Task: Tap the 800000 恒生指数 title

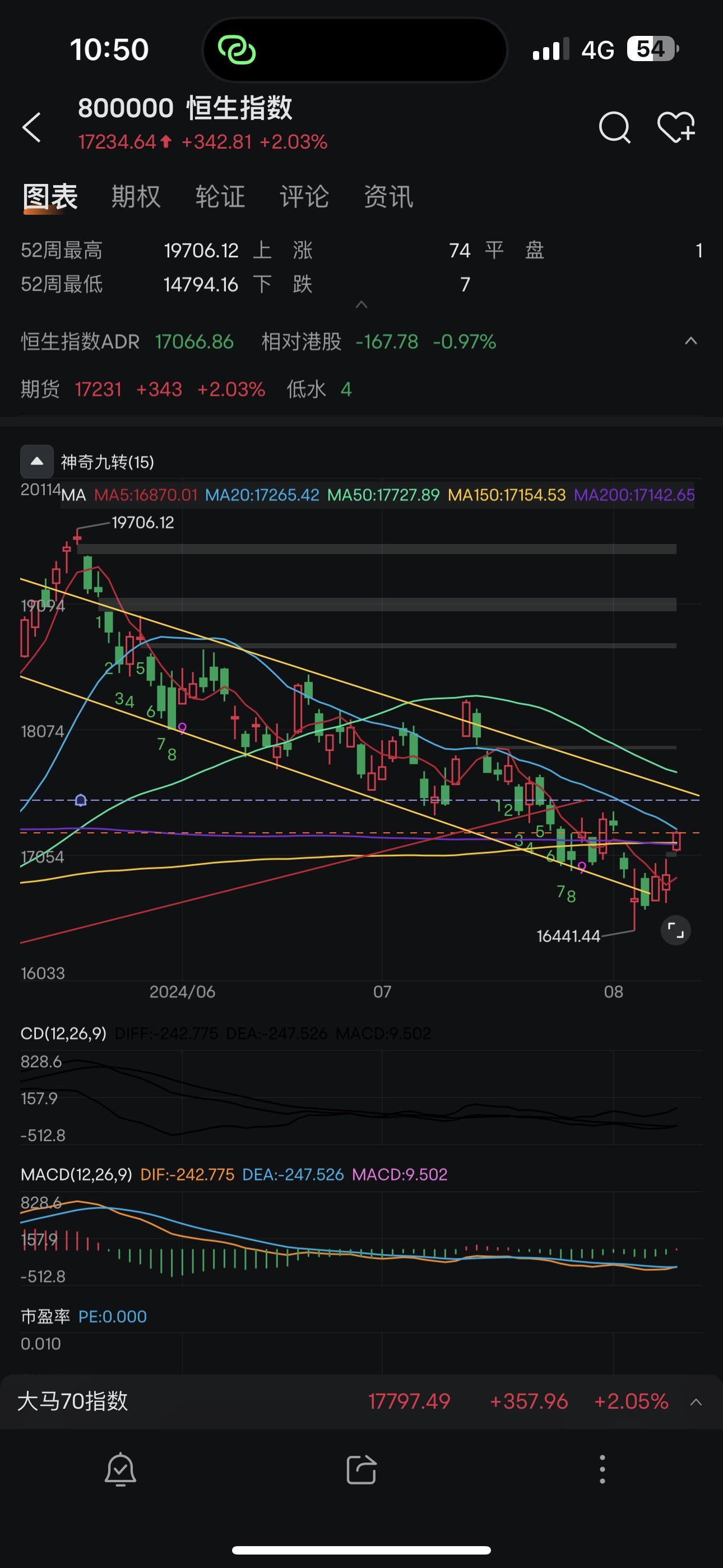Action: click(185, 108)
